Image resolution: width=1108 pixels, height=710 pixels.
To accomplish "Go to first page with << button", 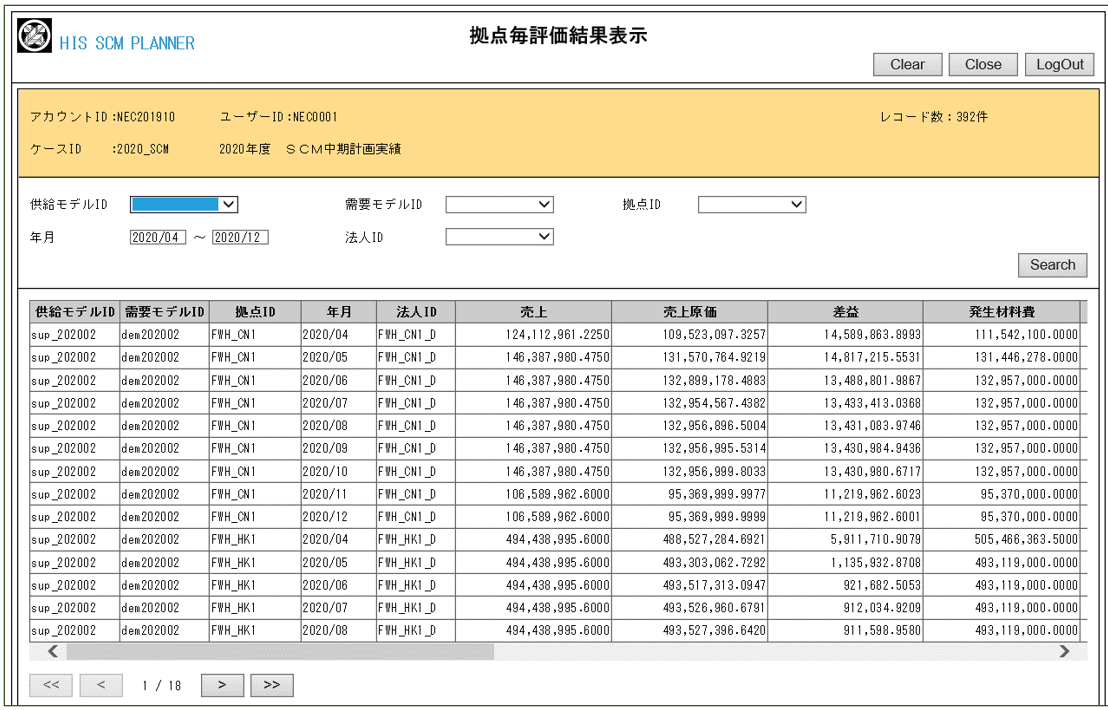I will (x=50, y=685).
